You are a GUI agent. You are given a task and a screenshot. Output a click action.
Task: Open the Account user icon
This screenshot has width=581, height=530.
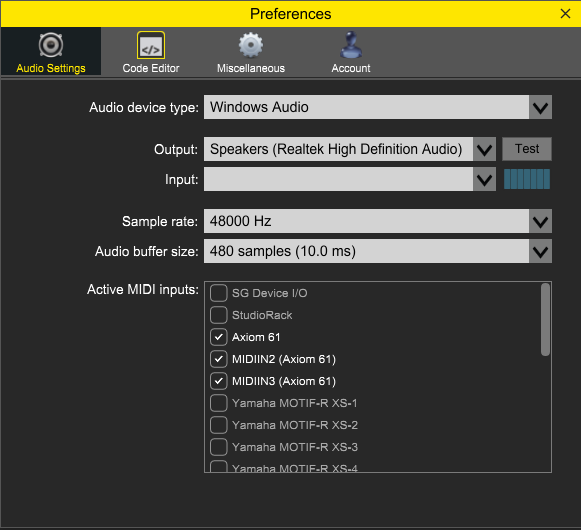point(351,45)
